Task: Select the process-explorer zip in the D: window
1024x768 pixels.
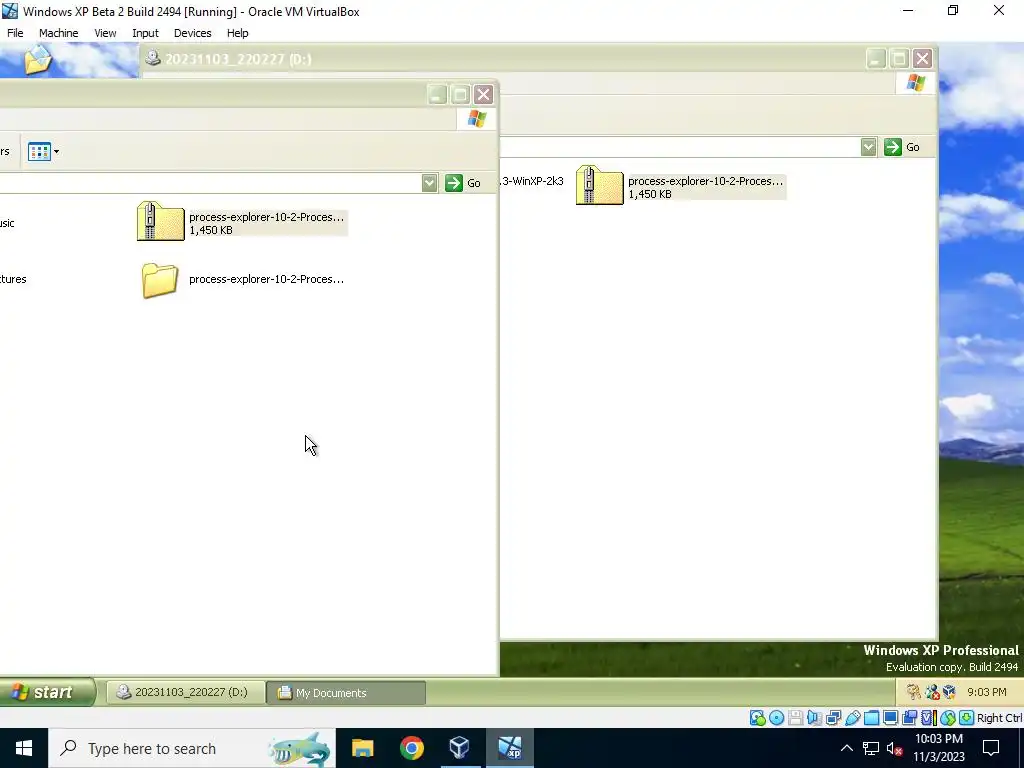Action: [680, 185]
